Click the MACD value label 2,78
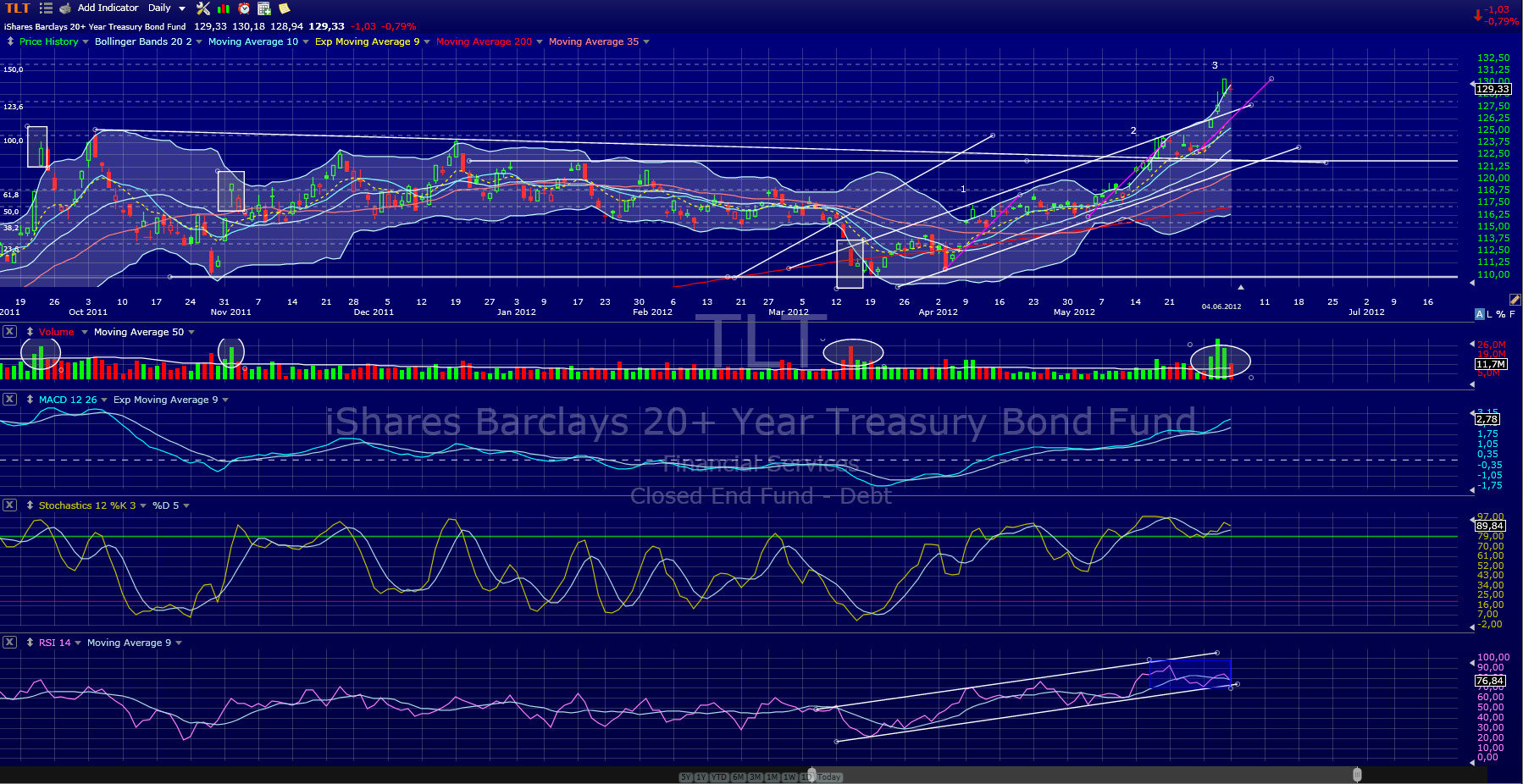 [1487, 419]
